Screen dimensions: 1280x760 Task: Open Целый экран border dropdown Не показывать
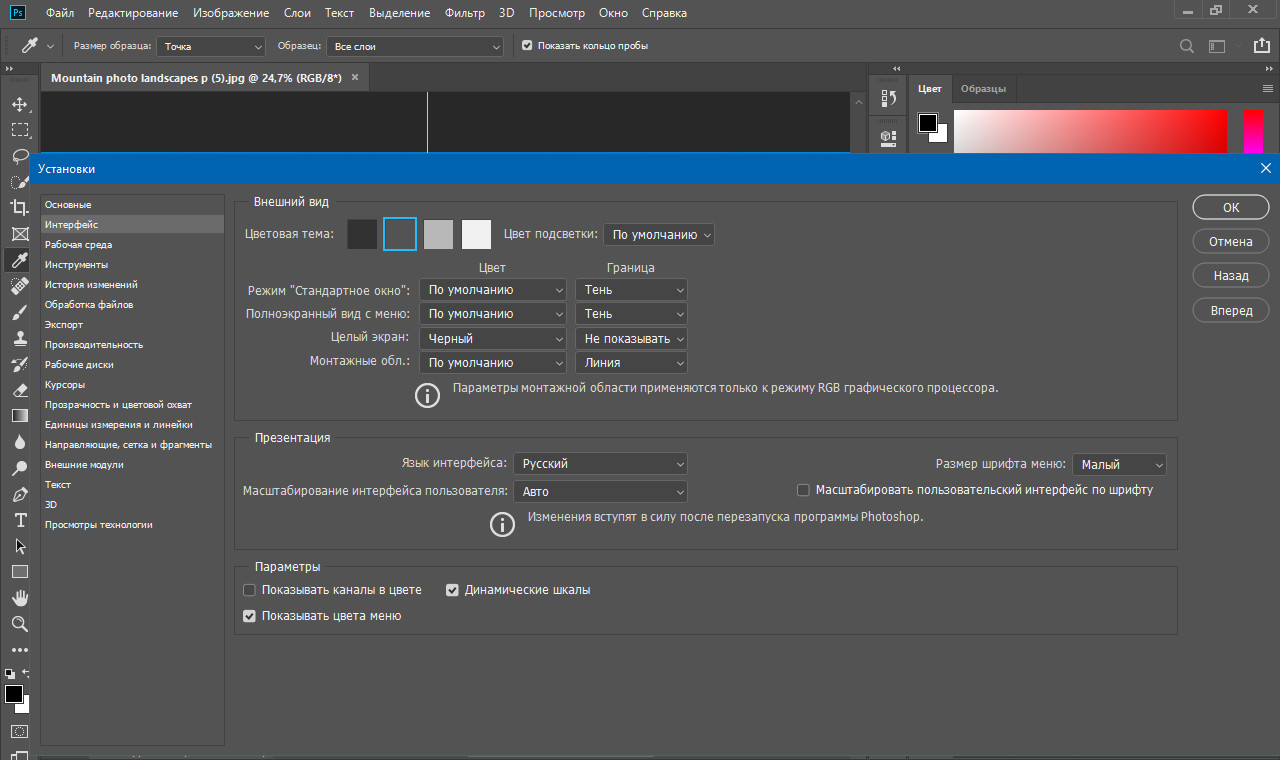[631, 339]
